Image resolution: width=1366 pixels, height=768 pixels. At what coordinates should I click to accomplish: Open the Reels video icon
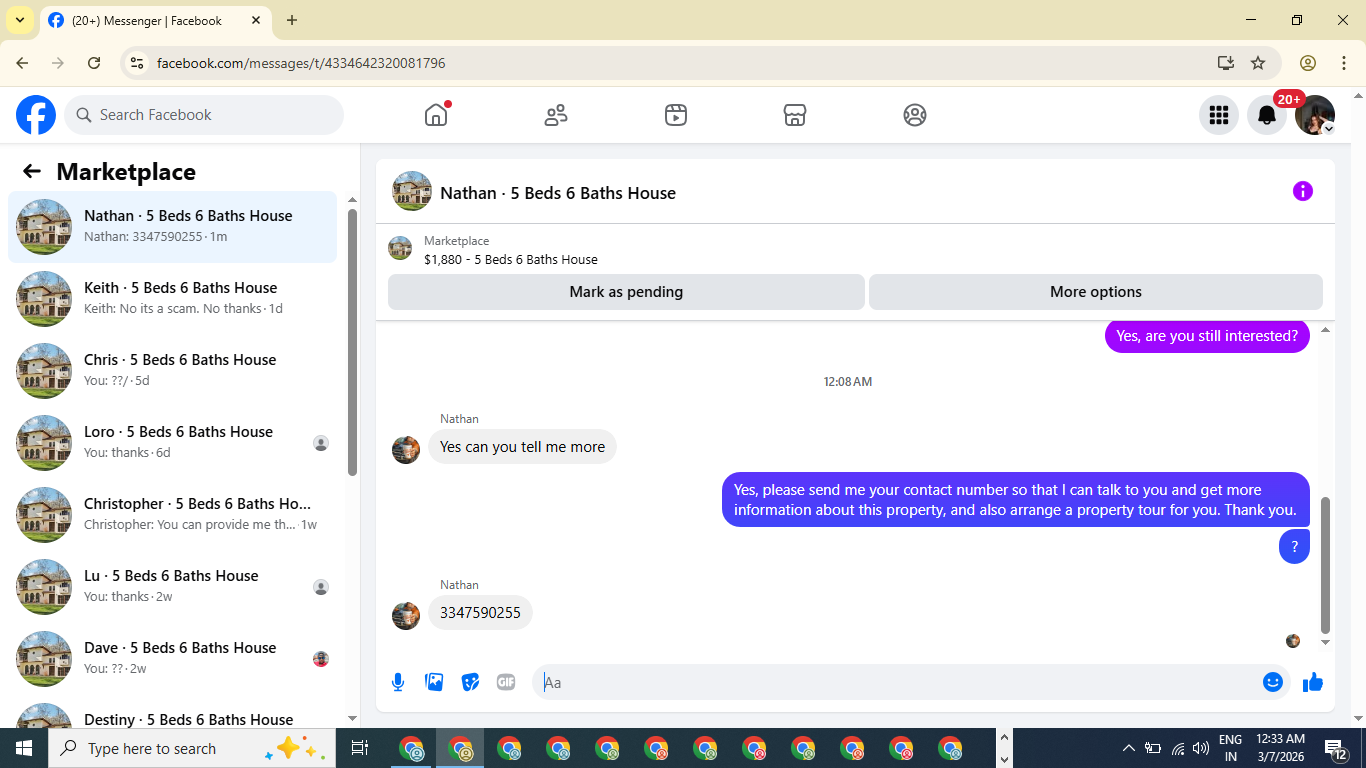(676, 115)
